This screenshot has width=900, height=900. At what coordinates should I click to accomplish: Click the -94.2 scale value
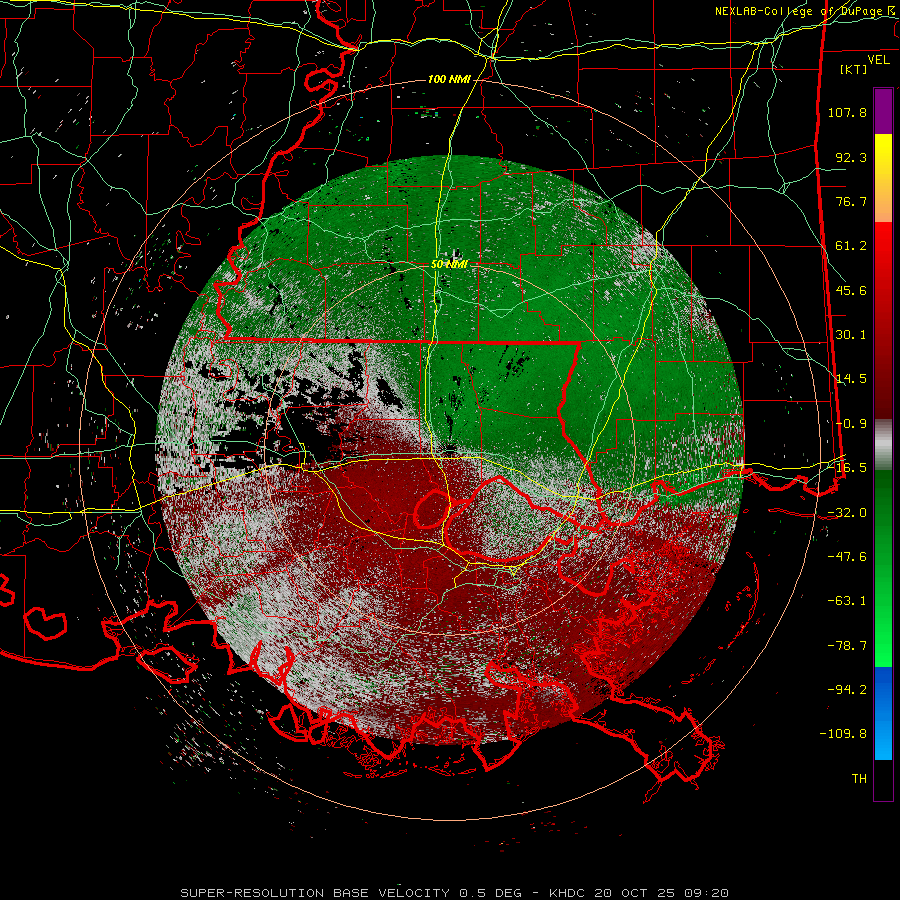point(847,689)
